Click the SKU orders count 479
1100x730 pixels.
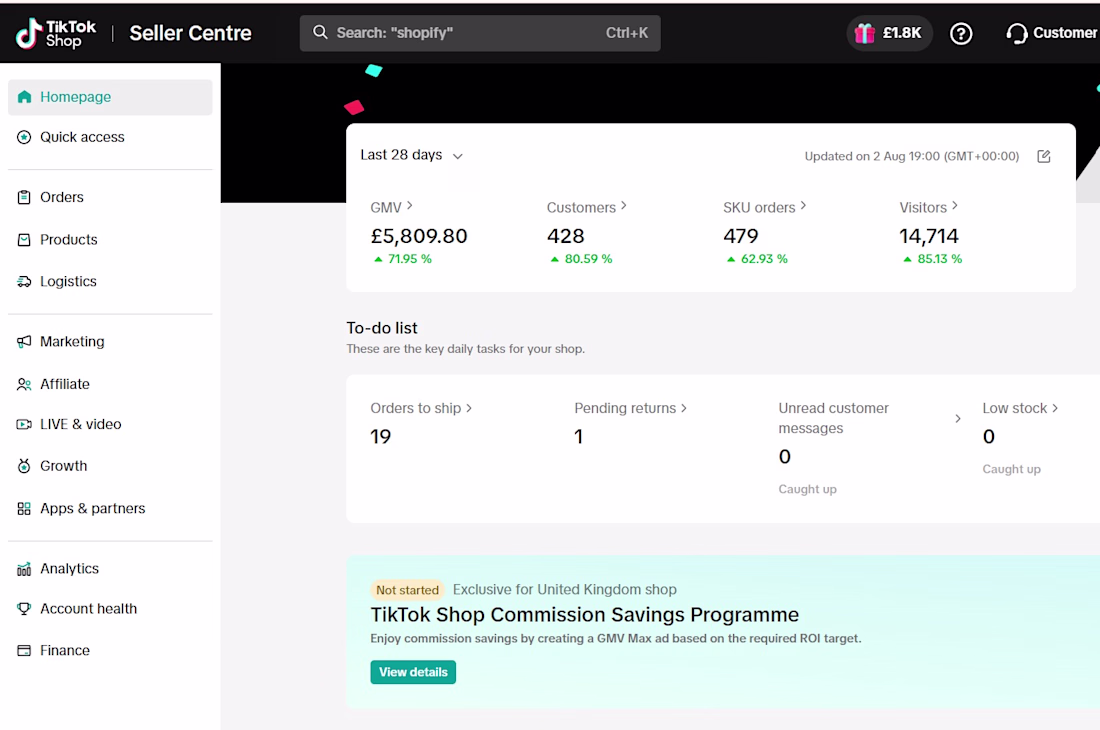coord(741,236)
